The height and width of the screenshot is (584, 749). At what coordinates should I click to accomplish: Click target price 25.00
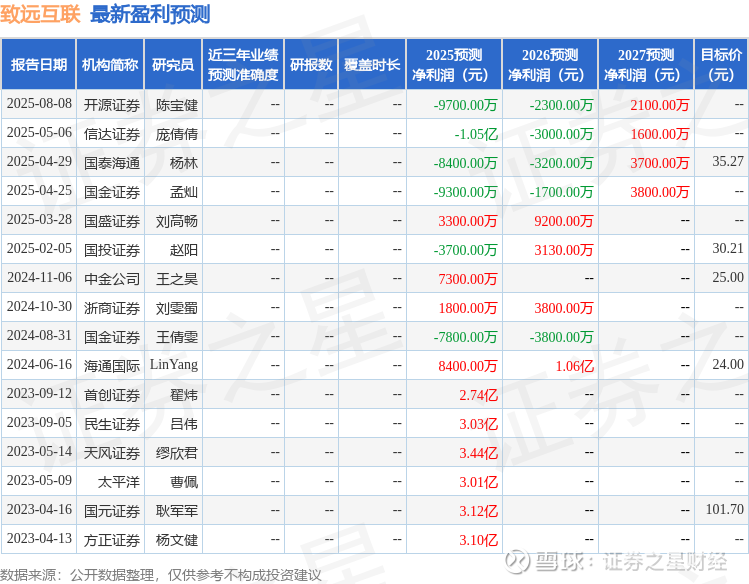pos(728,277)
